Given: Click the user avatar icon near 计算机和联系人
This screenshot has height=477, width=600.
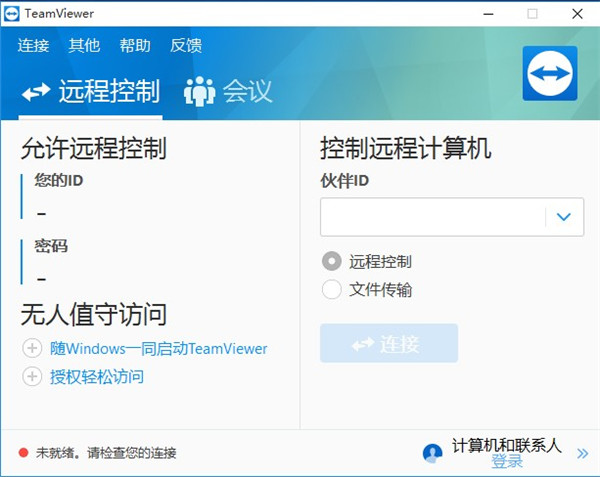Looking at the screenshot, I should click(x=432, y=453).
